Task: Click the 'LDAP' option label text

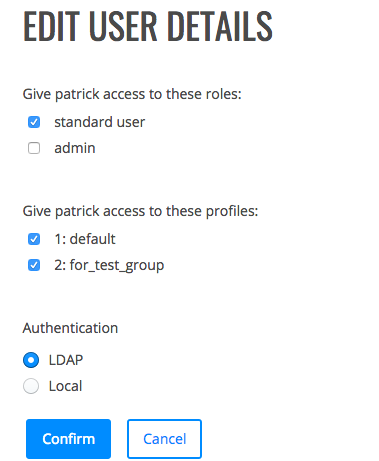Action: (66, 360)
